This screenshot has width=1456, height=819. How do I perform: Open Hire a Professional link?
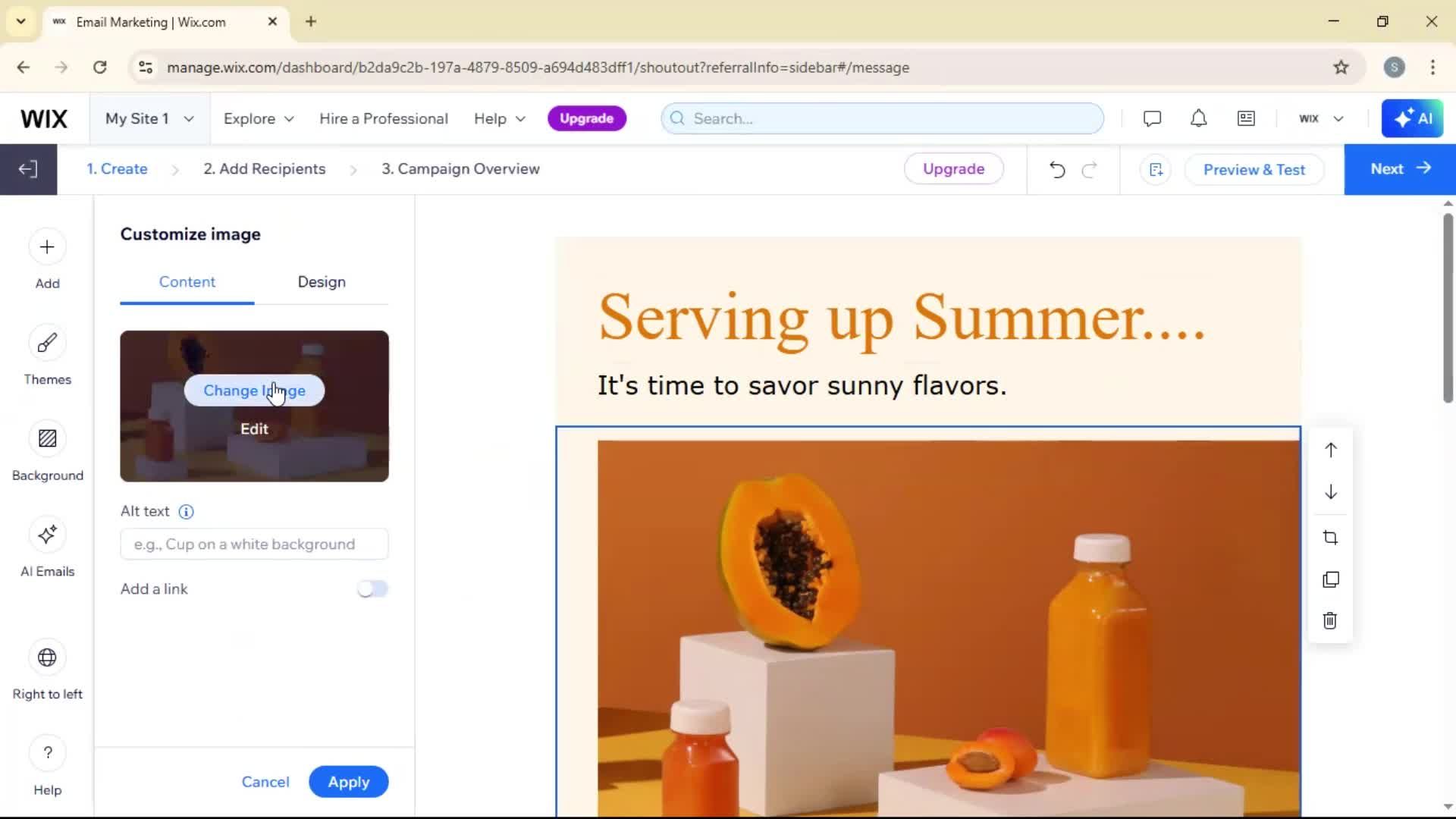click(x=384, y=118)
